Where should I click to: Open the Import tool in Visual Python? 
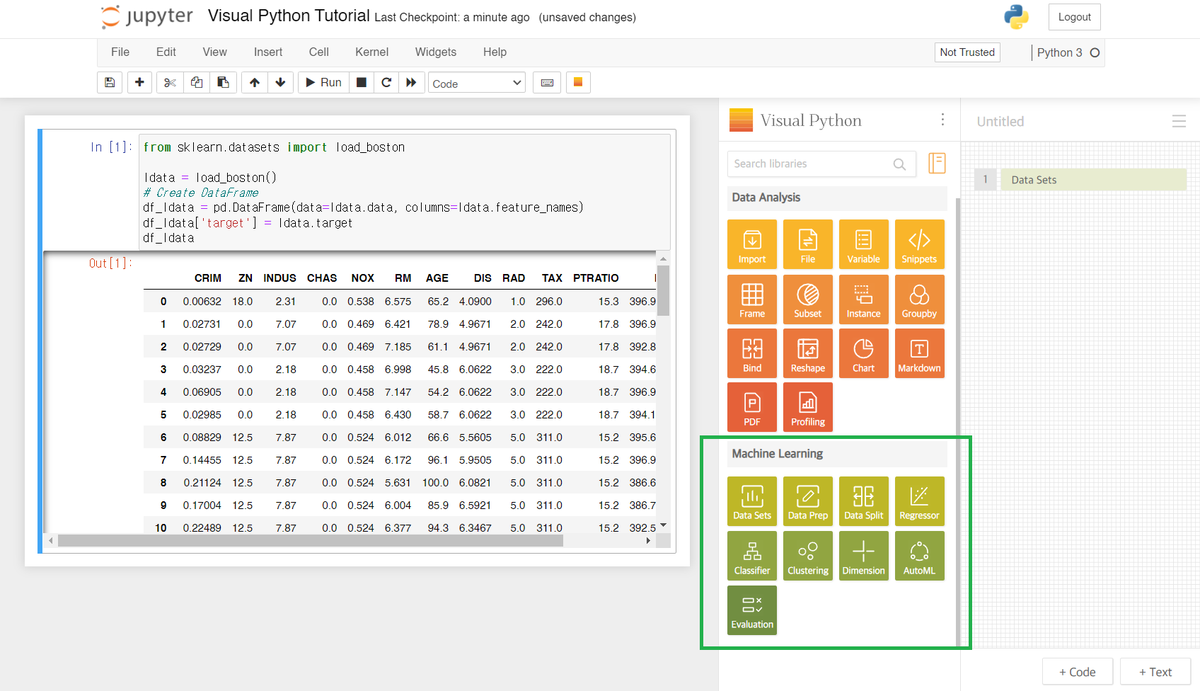pyautogui.click(x=752, y=244)
